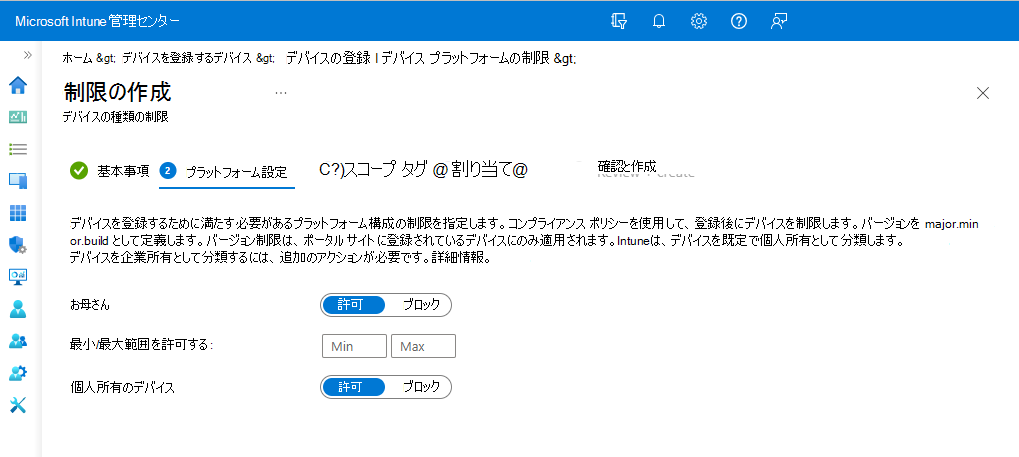The image size is (1019, 457).
Task: Go to 確認と作成 tab
Action: 626,166
